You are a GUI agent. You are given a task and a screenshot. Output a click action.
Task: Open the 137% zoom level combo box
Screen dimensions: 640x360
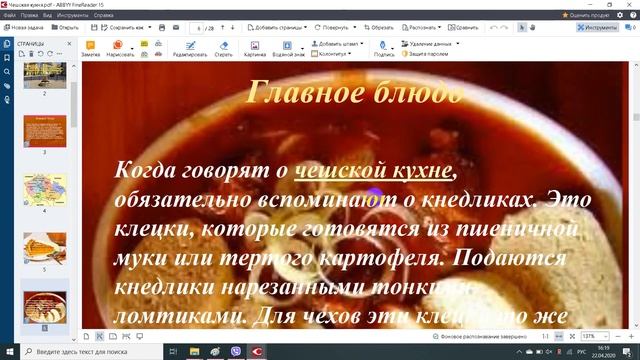(x=595, y=336)
